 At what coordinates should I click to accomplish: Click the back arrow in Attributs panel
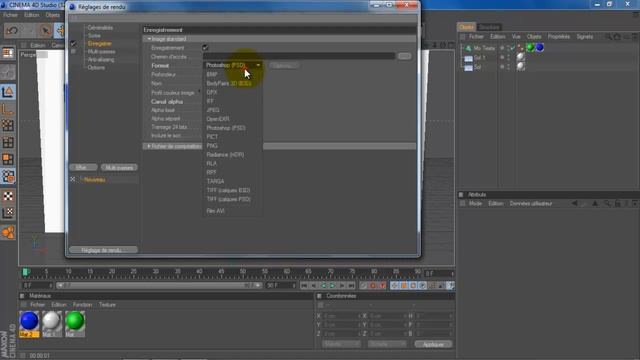click(574, 203)
